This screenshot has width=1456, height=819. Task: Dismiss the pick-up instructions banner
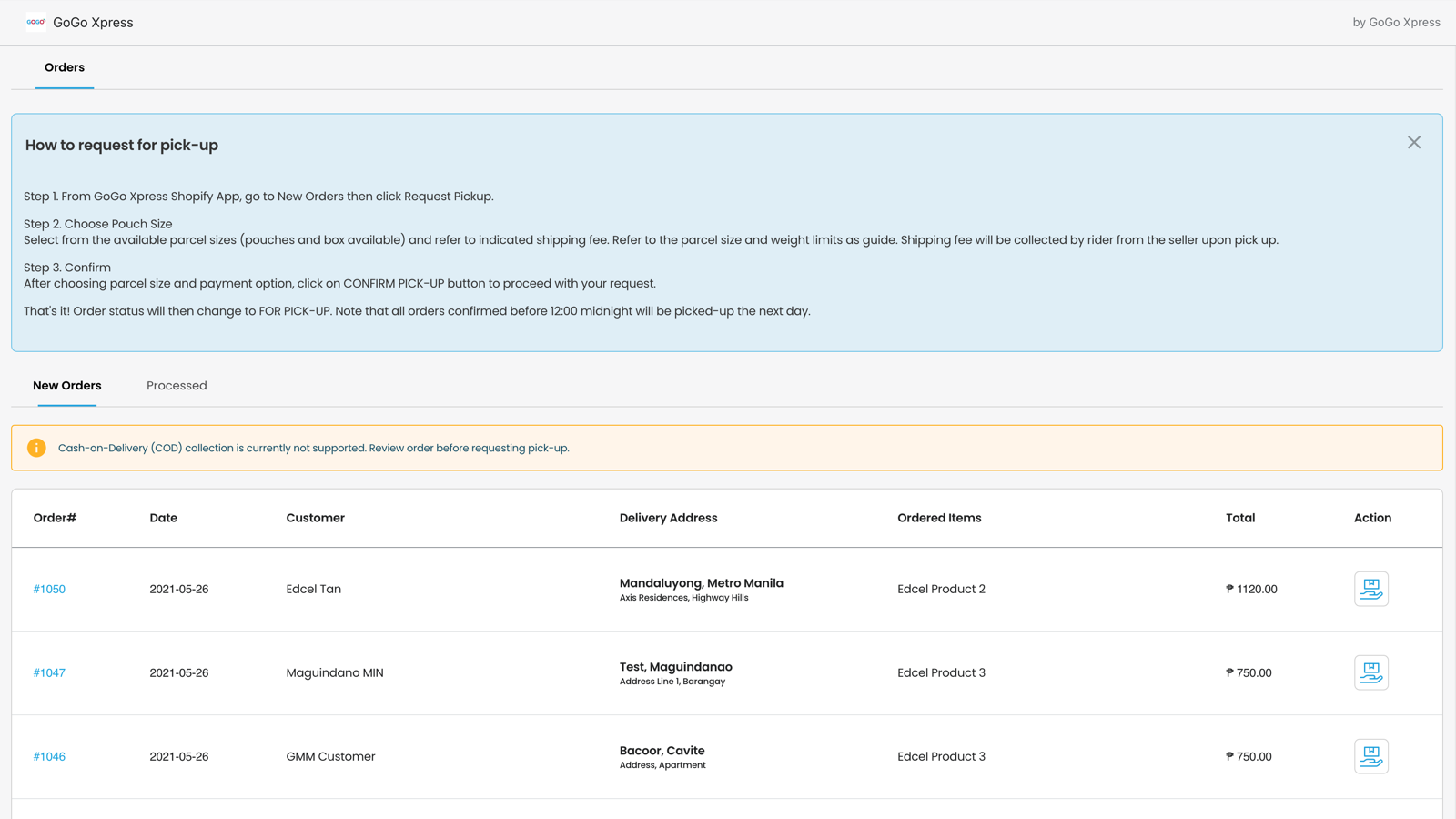coord(1413,142)
